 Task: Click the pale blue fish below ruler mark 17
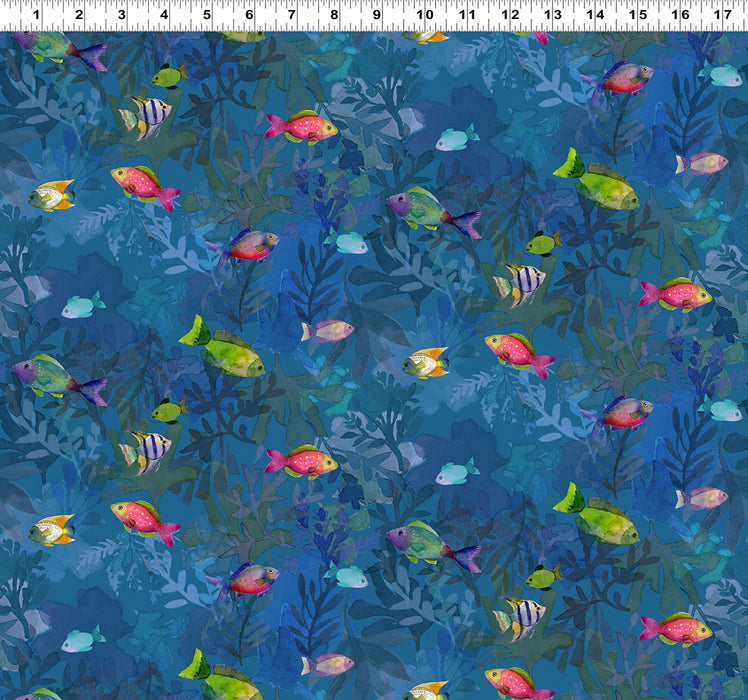(722, 74)
